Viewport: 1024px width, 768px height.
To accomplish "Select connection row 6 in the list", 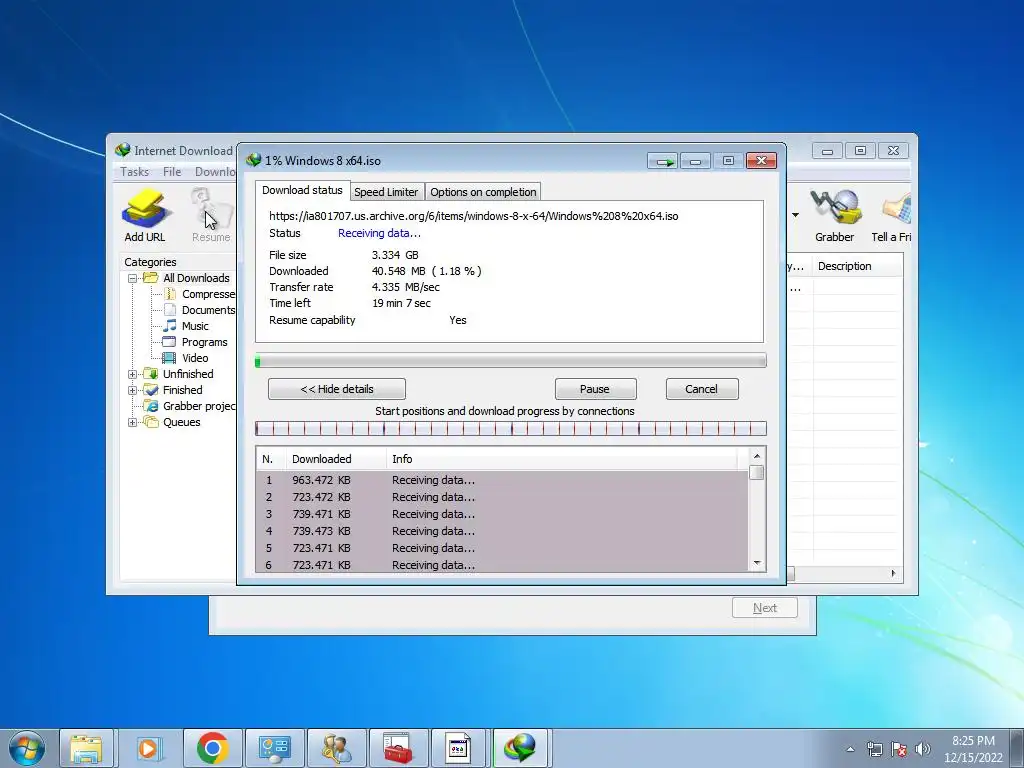I will tap(503, 565).
